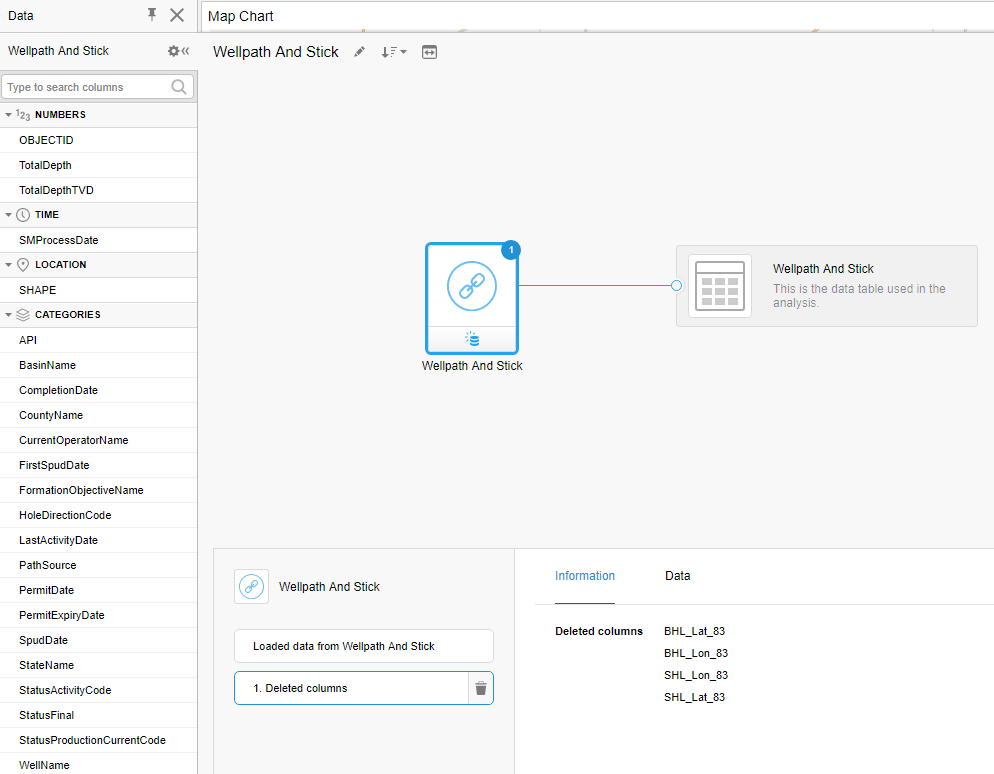
Task: Select the Deleted columns transformation step
Action: click(350, 687)
